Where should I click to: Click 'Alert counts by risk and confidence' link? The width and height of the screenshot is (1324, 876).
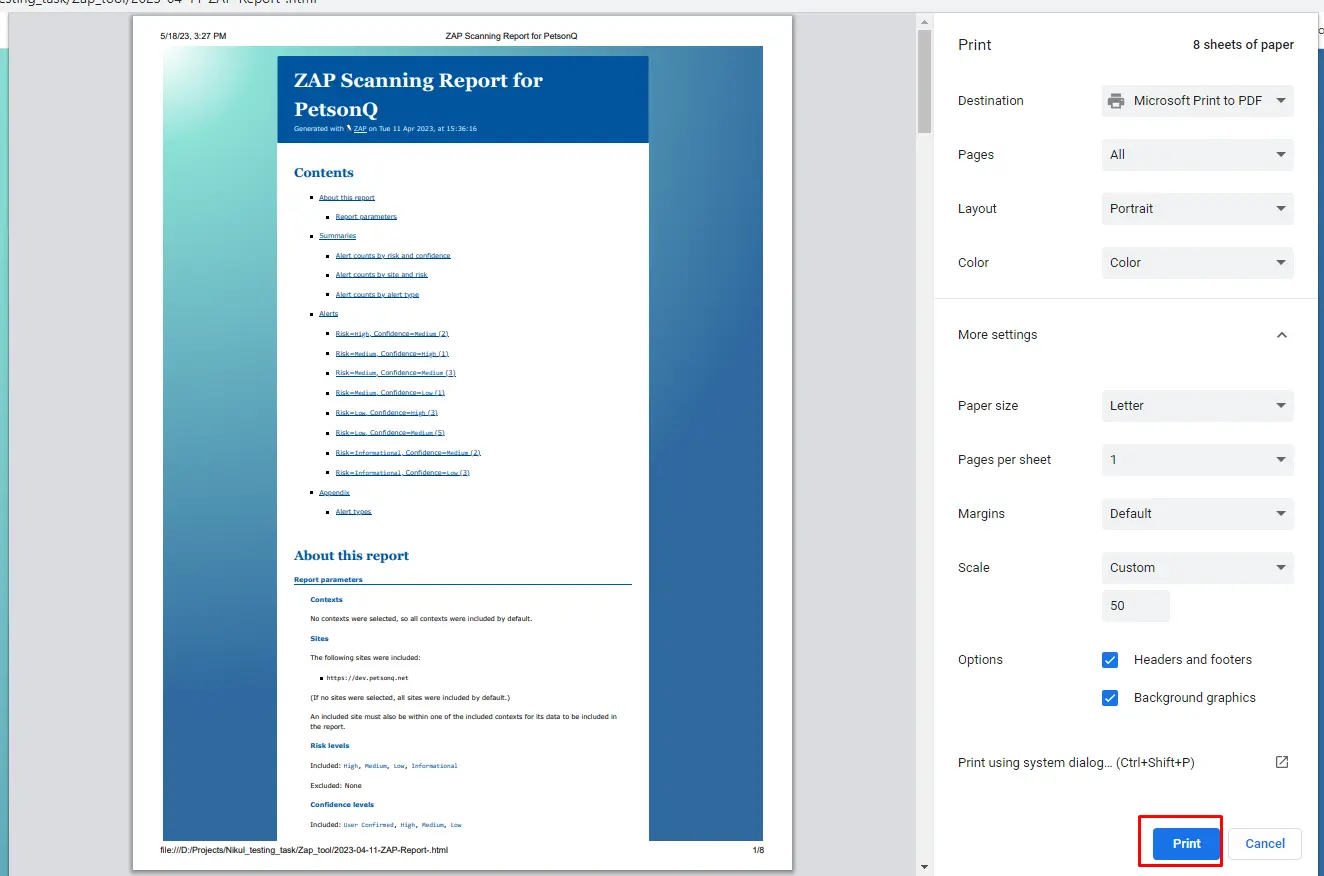pyautogui.click(x=393, y=256)
